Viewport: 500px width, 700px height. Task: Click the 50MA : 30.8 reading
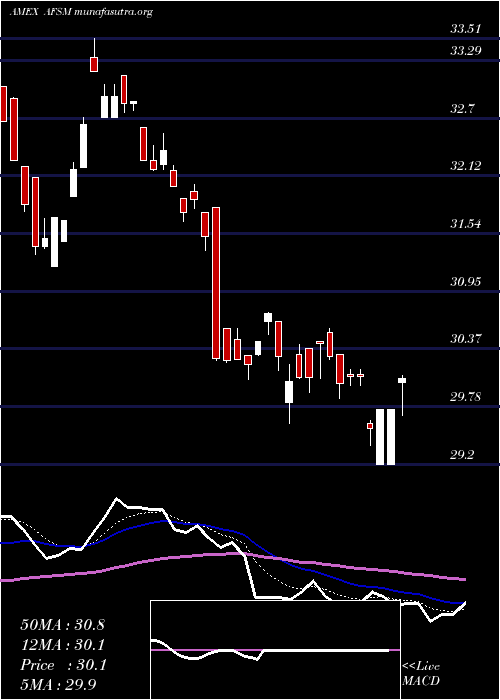click(62, 625)
